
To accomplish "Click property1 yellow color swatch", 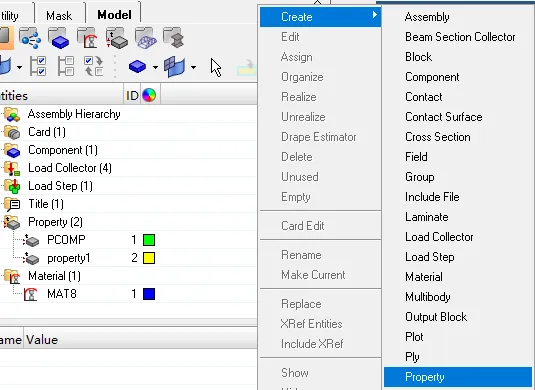I will [x=149, y=258].
